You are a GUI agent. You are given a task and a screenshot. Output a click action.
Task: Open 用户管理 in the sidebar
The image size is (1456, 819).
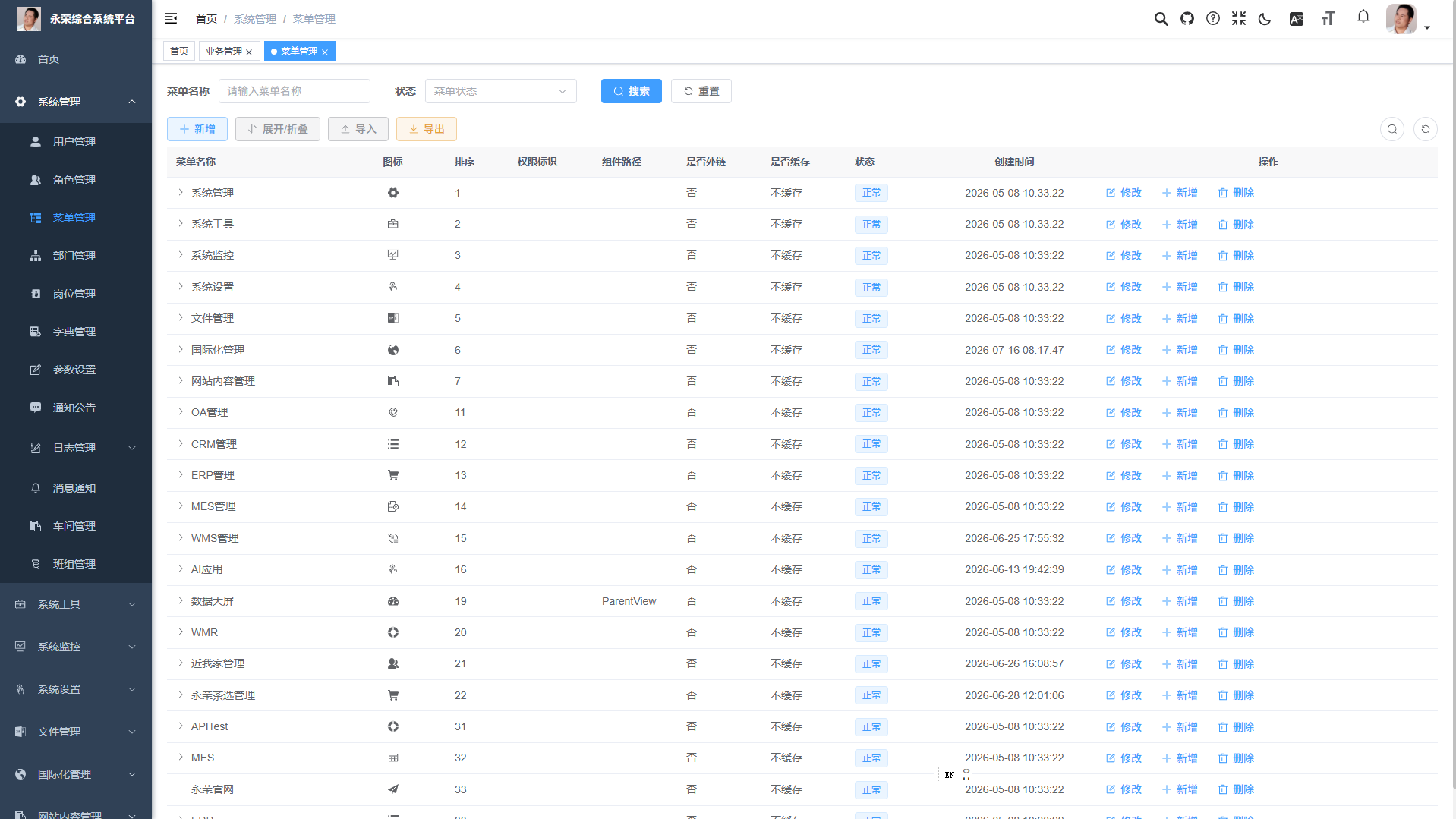click(x=76, y=142)
